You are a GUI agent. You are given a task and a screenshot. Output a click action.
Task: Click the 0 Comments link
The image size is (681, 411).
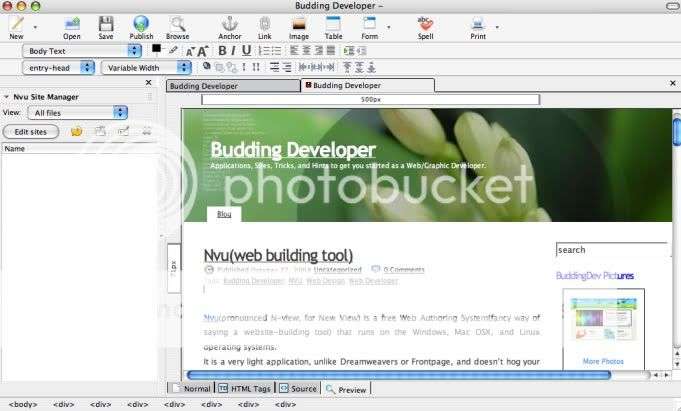[403, 270]
